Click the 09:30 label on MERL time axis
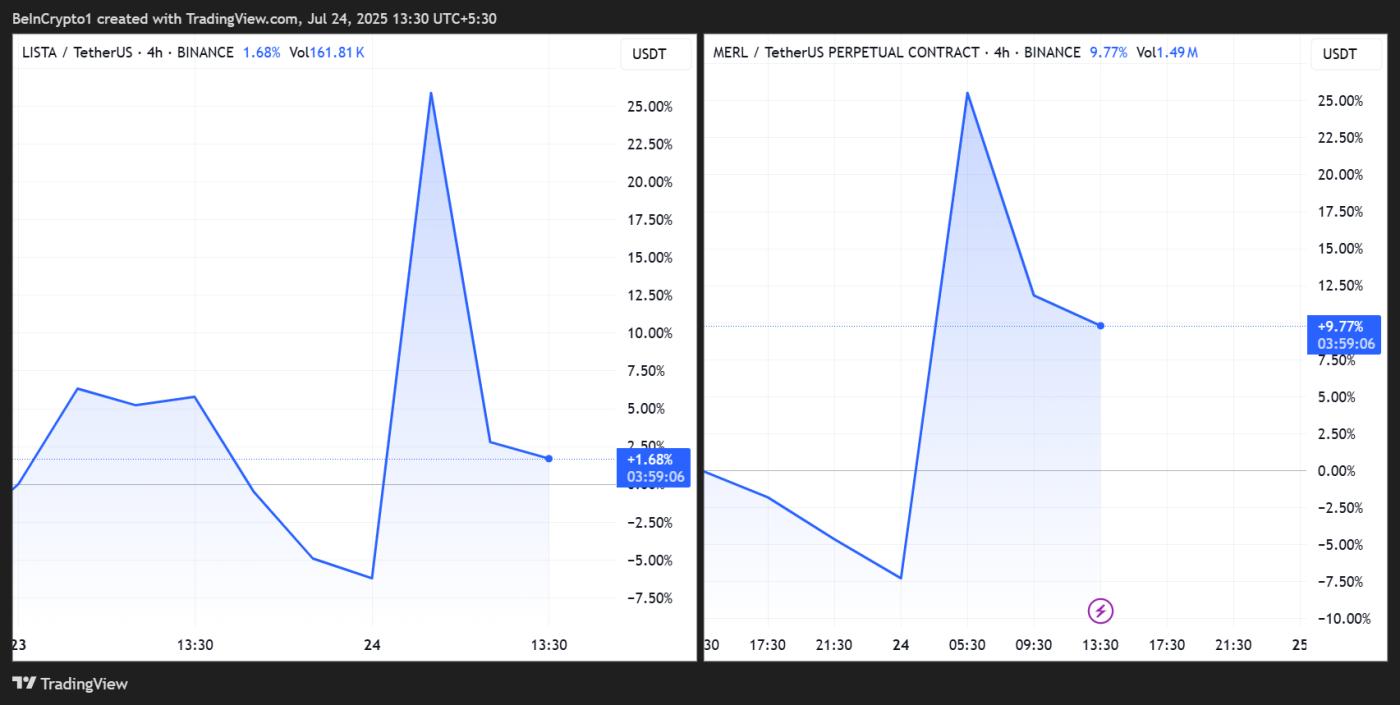Viewport: 1400px width, 705px height. (1033, 645)
